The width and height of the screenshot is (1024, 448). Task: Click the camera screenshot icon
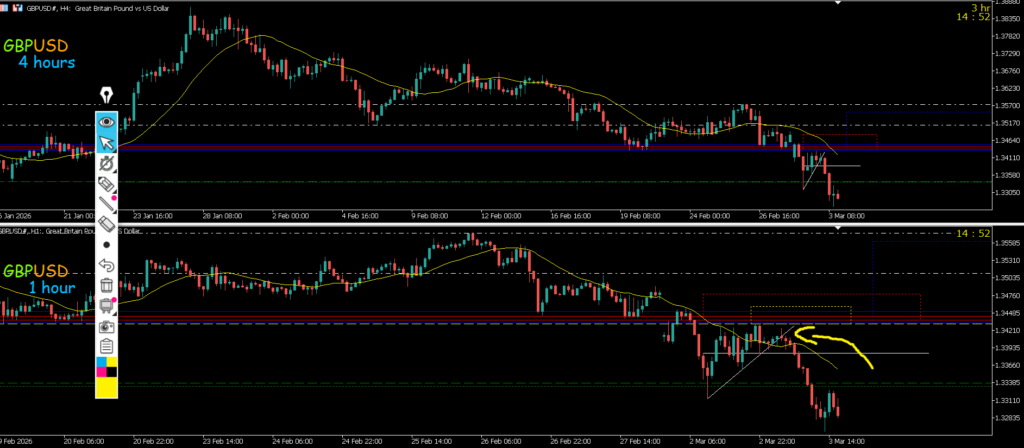[107, 327]
